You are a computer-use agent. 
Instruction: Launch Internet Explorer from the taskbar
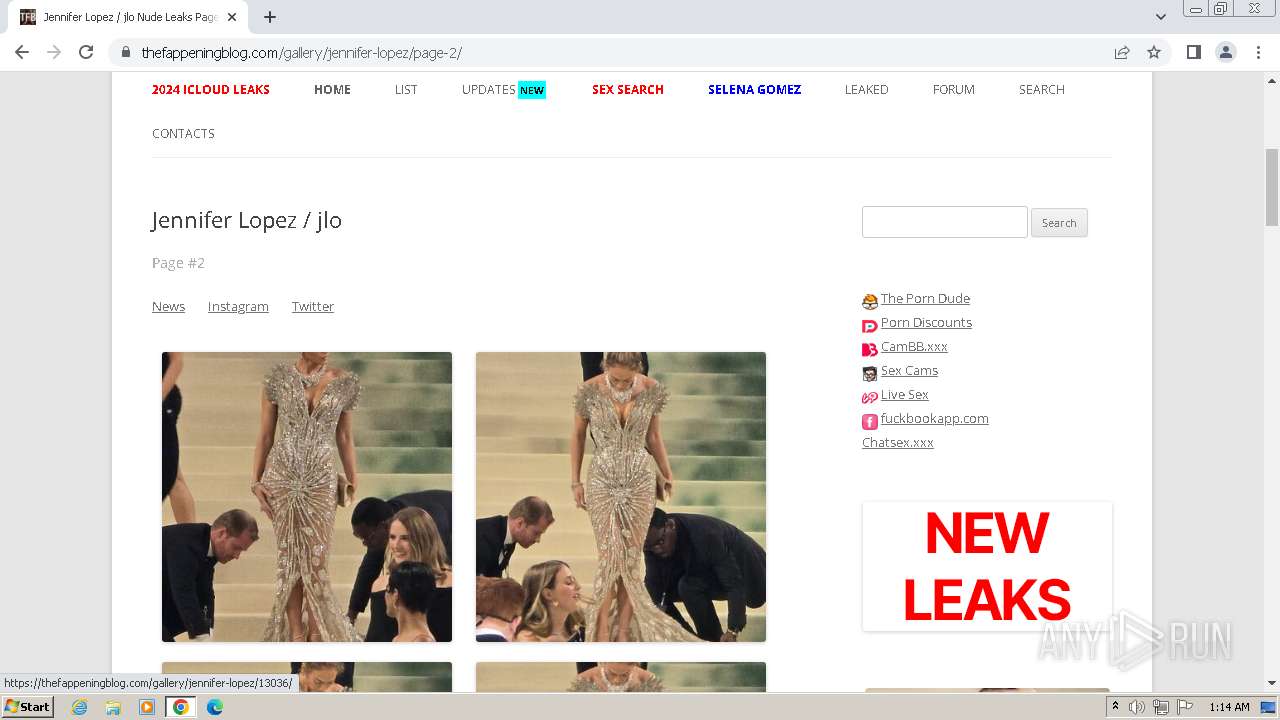tap(80, 707)
